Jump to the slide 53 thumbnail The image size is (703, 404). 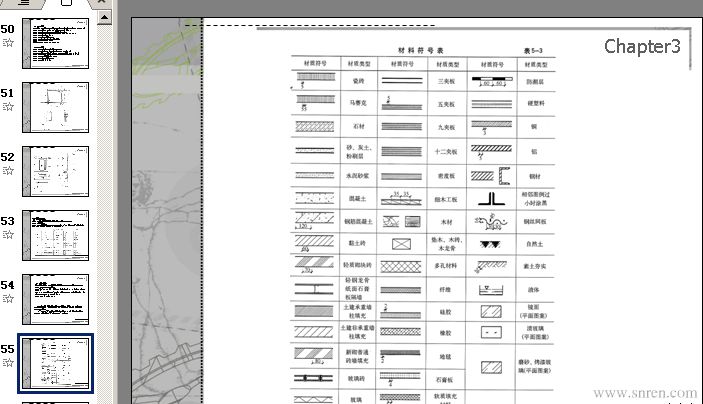[55, 235]
